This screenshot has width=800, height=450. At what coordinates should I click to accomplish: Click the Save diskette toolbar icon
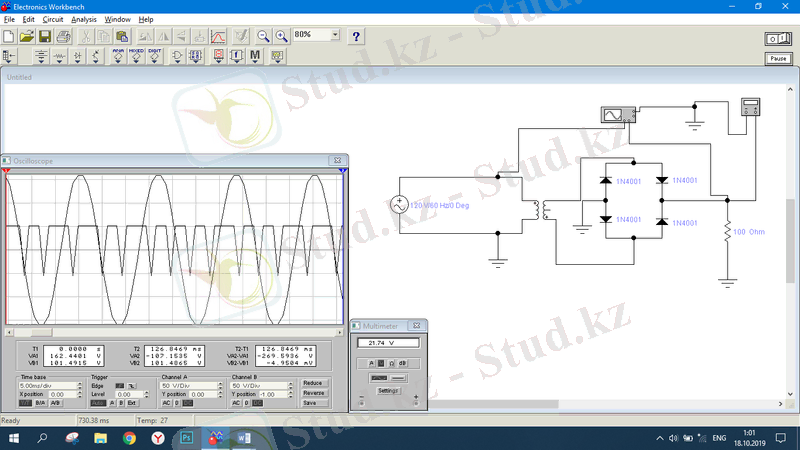pyautogui.click(x=45, y=36)
